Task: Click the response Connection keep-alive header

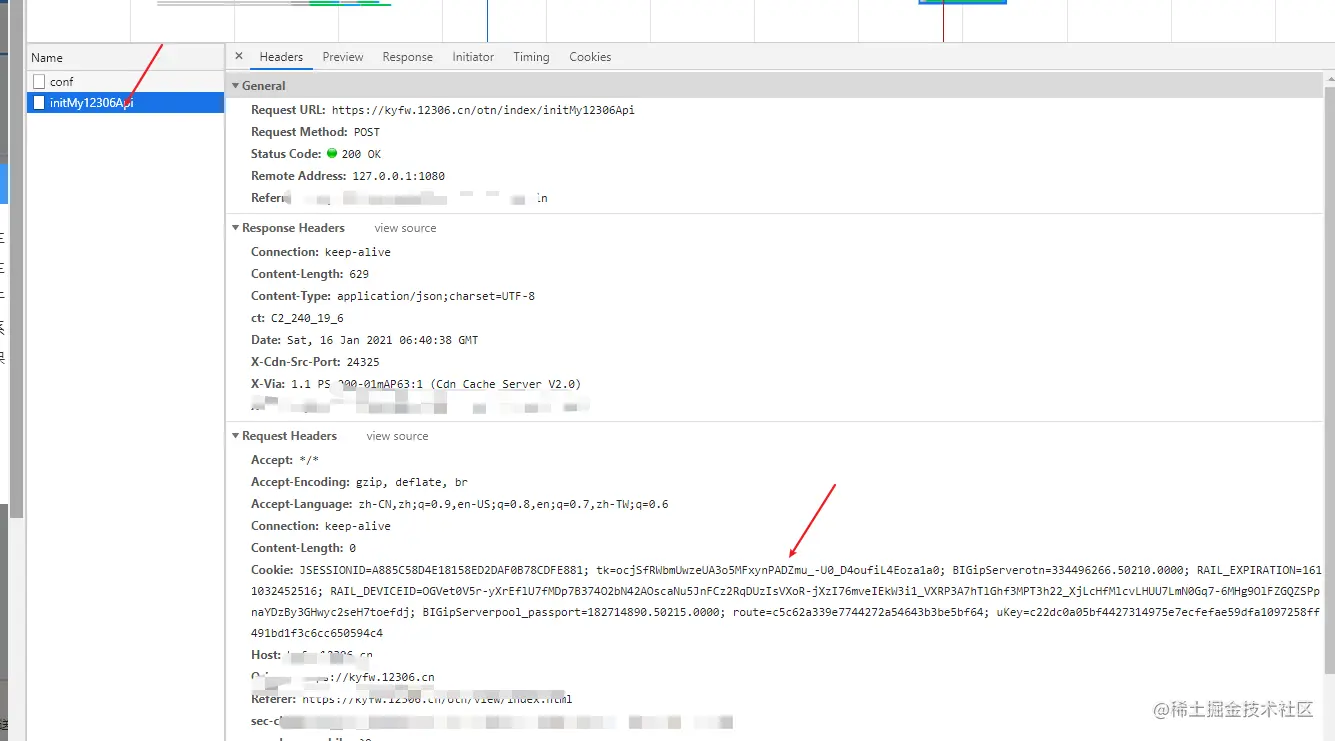Action: (x=321, y=252)
